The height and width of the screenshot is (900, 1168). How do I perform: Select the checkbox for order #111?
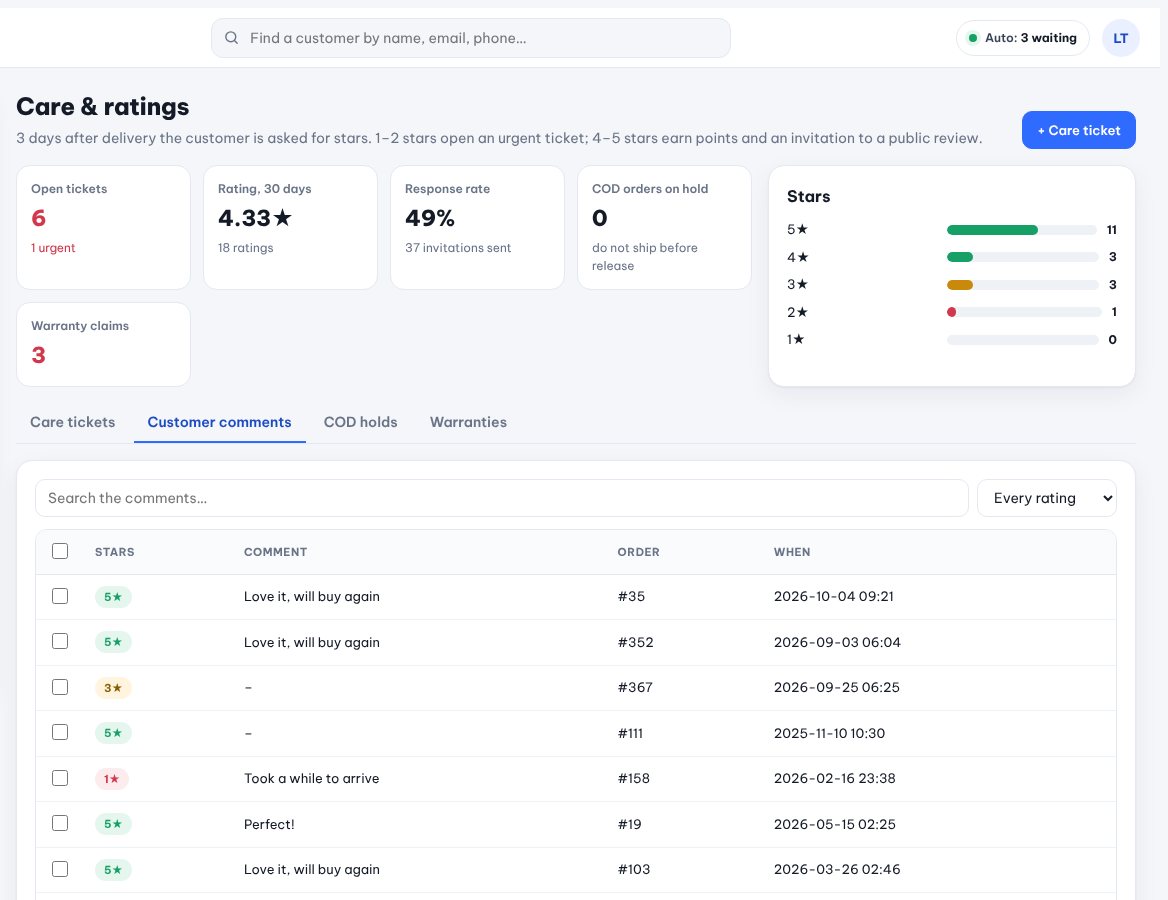coord(60,732)
